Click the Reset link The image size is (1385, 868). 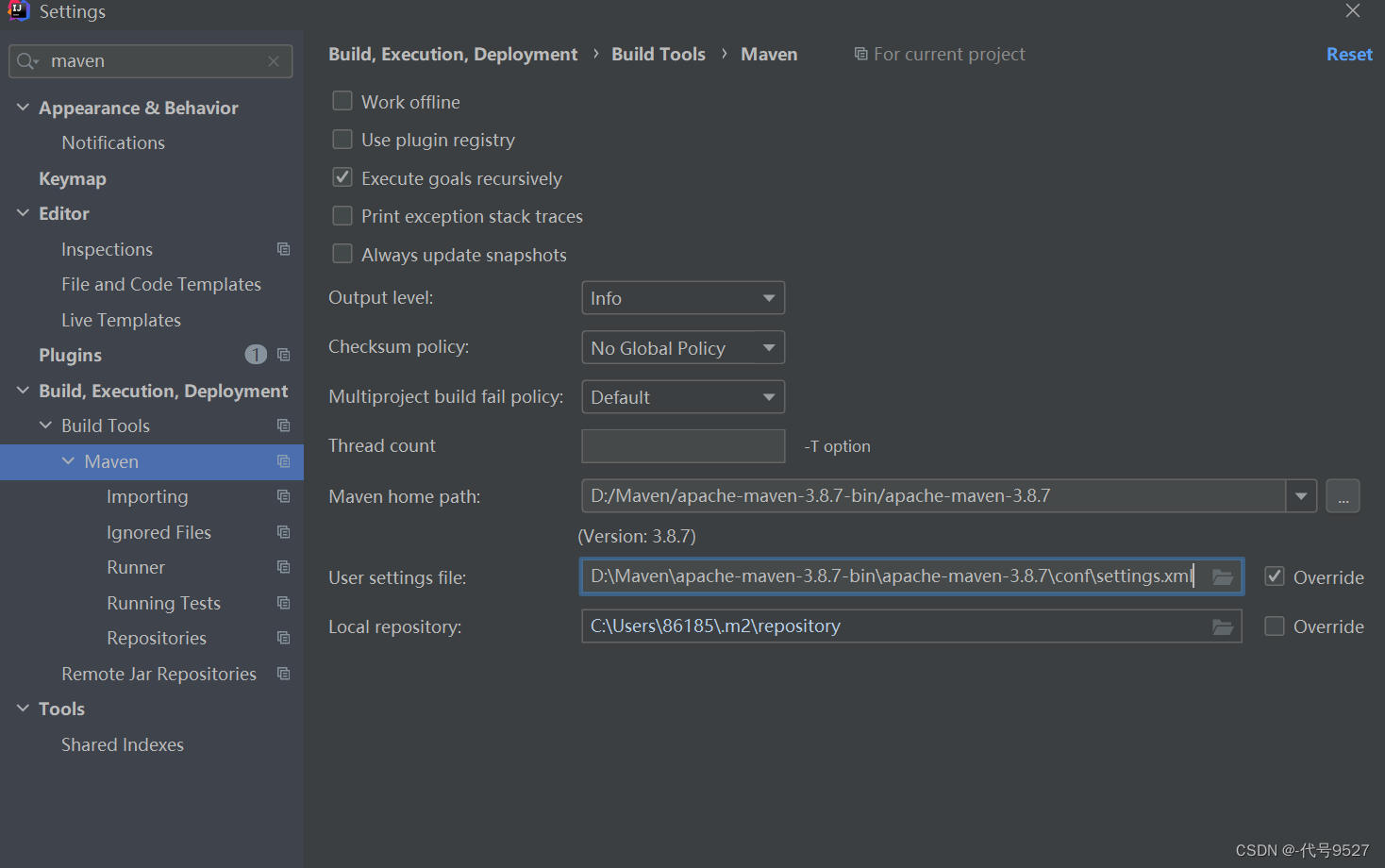(1349, 55)
